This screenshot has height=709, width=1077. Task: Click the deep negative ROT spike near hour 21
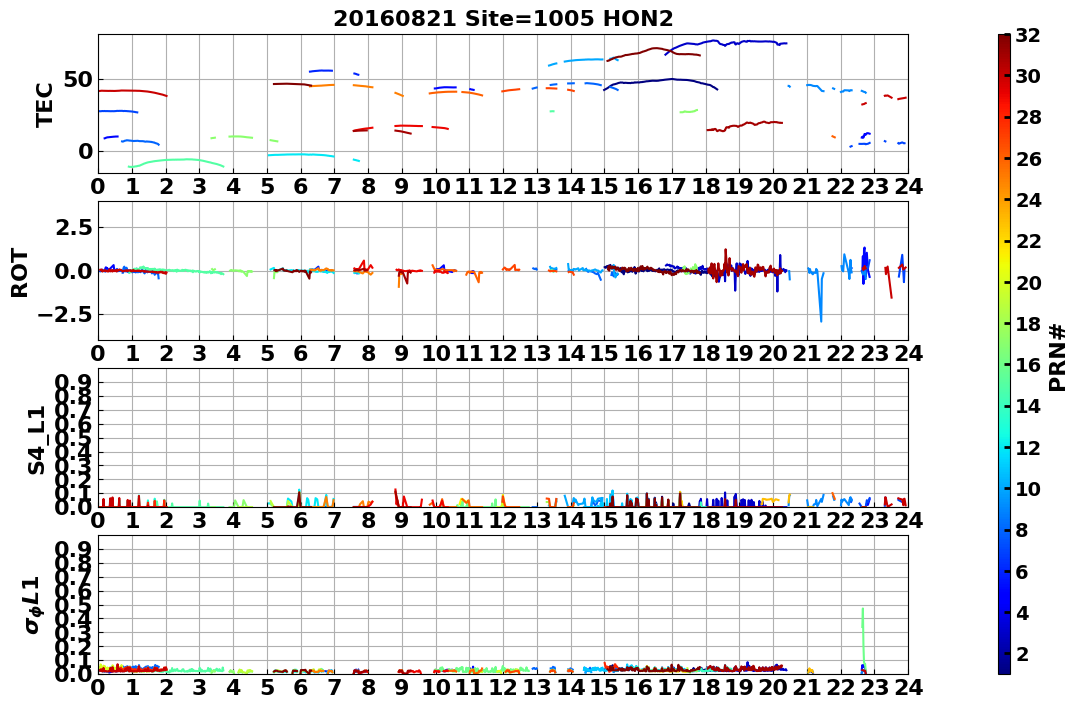pyautogui.click(x=820, y=297)
